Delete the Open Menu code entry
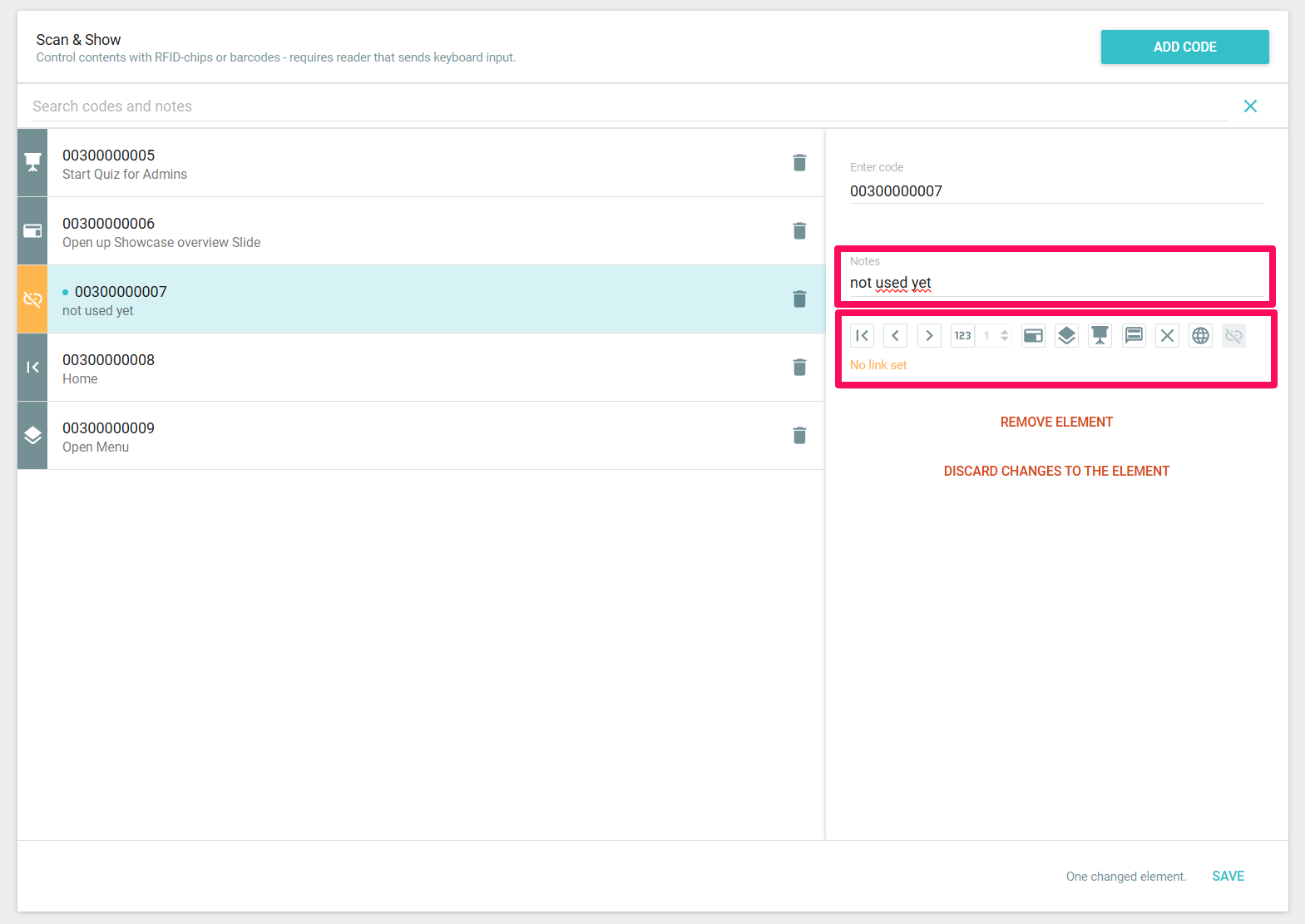Viewport: 1305px width, 924px height. pyautogui.click(x=799, y=436)
